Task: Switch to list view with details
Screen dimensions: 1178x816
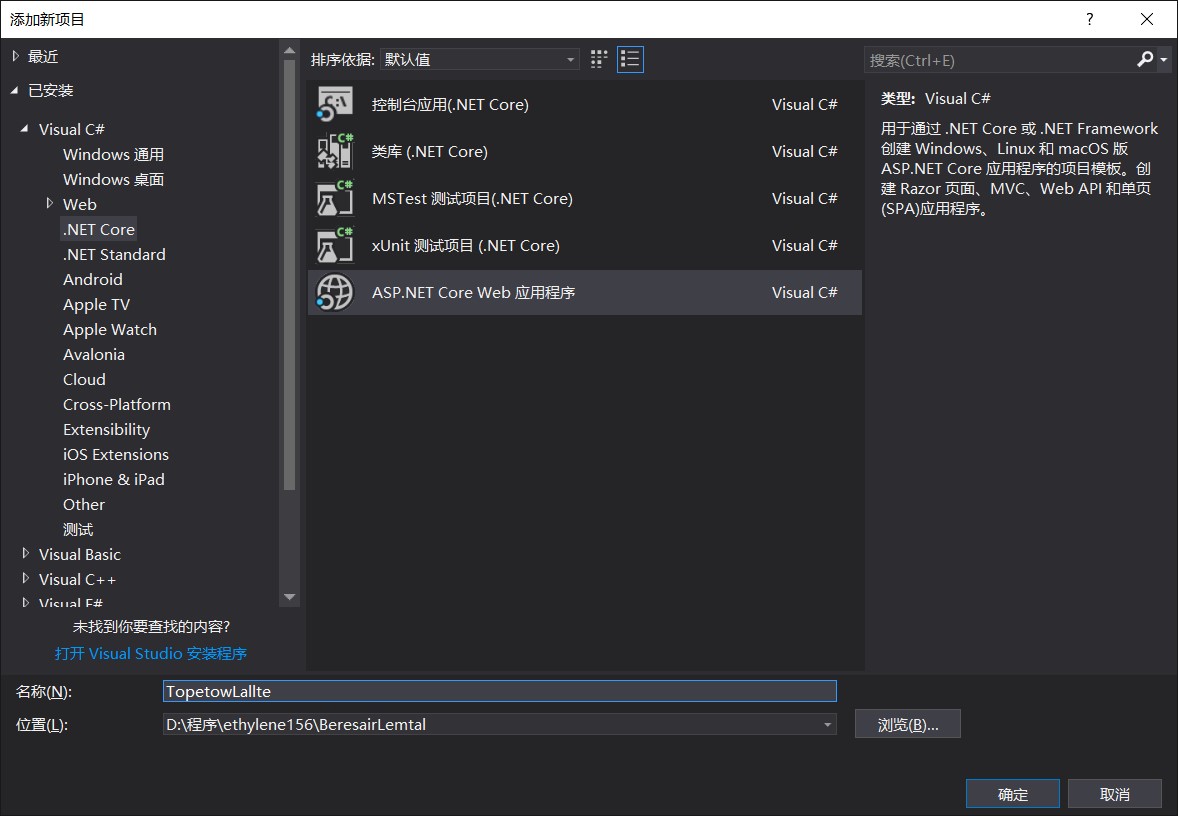Action: click(630, 59)
